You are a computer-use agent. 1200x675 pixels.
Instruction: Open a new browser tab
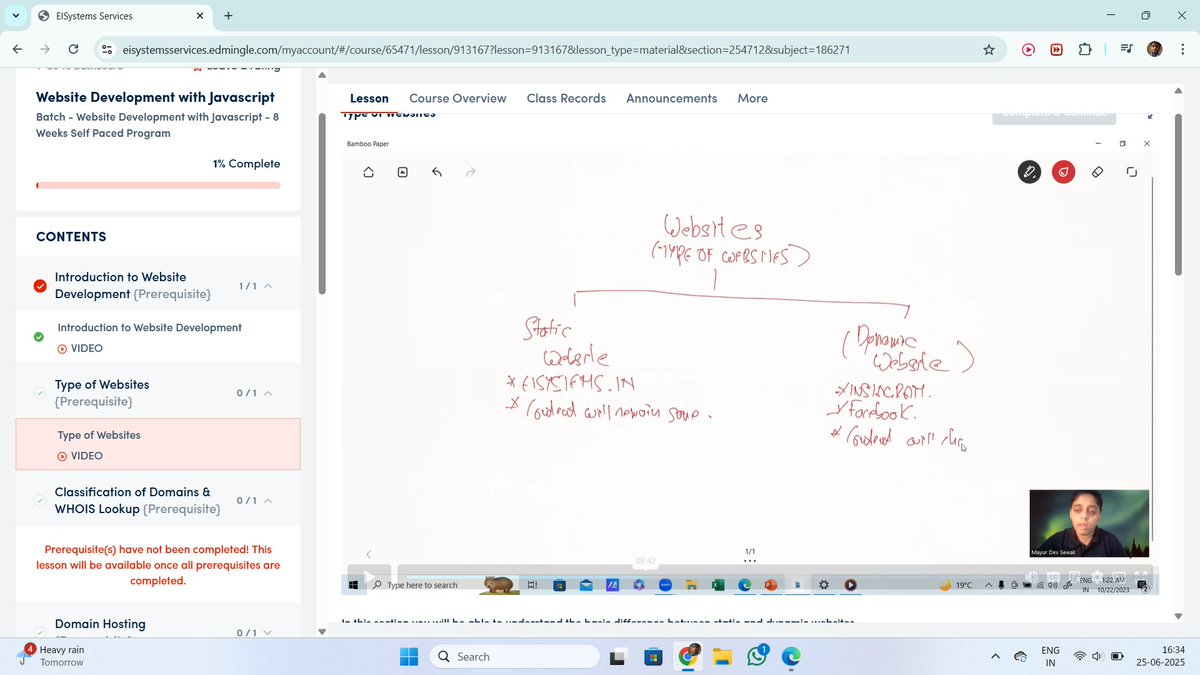(x=228, y=16)
